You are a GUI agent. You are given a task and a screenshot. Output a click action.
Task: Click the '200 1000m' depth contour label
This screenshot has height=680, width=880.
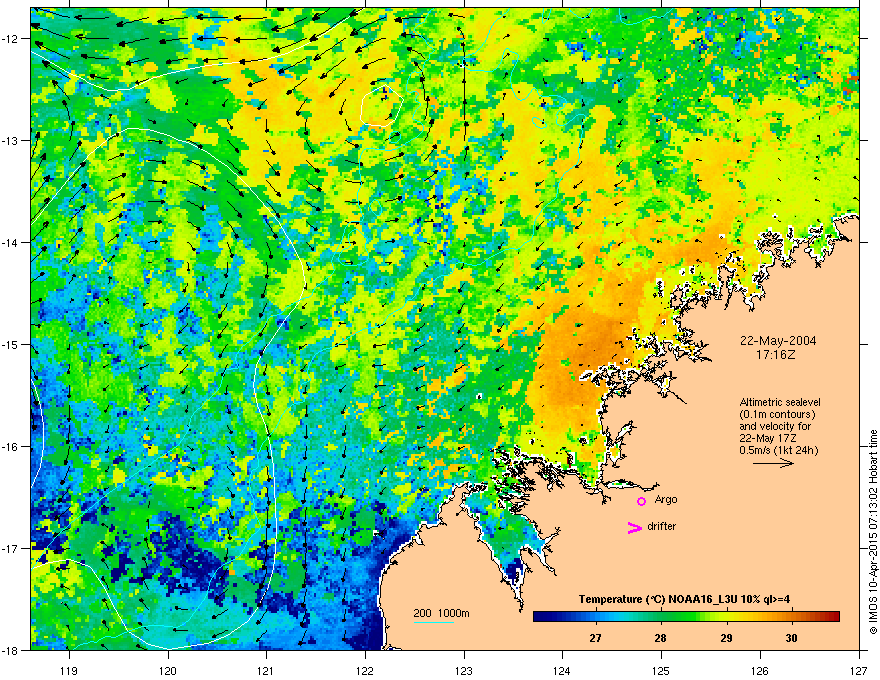(441, 613)
